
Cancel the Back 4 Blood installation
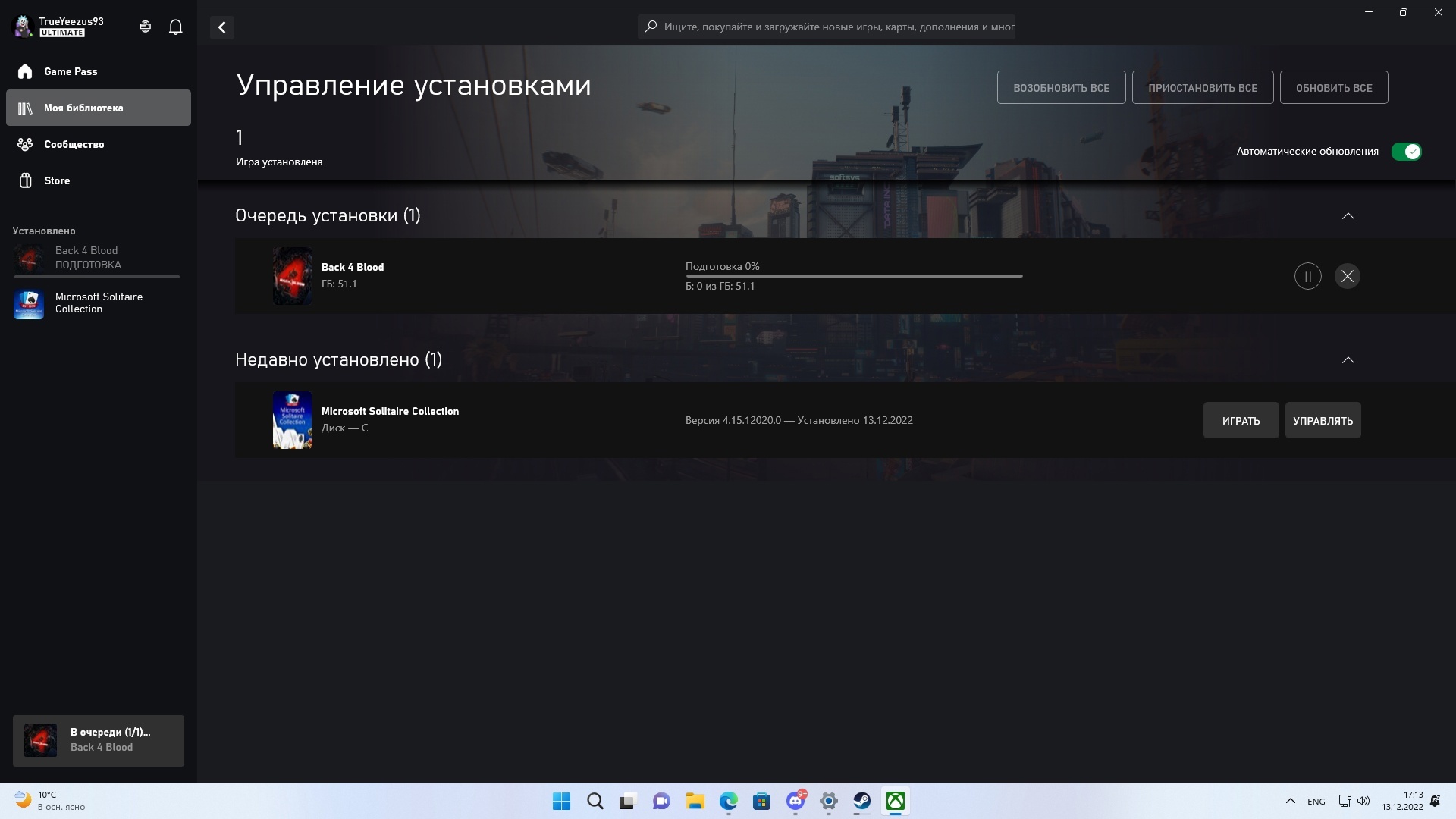coord(1347,276)
